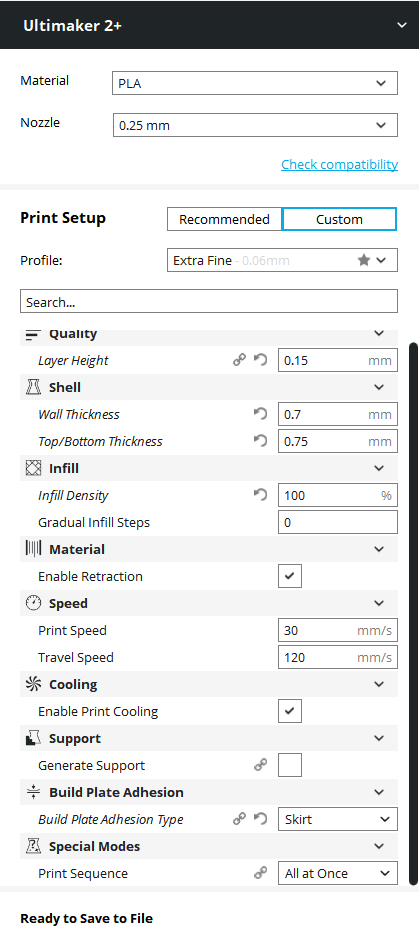Click the star icon in the Profile box
Image resolution: width=419 pixels, height=931 pixels.
364,260
